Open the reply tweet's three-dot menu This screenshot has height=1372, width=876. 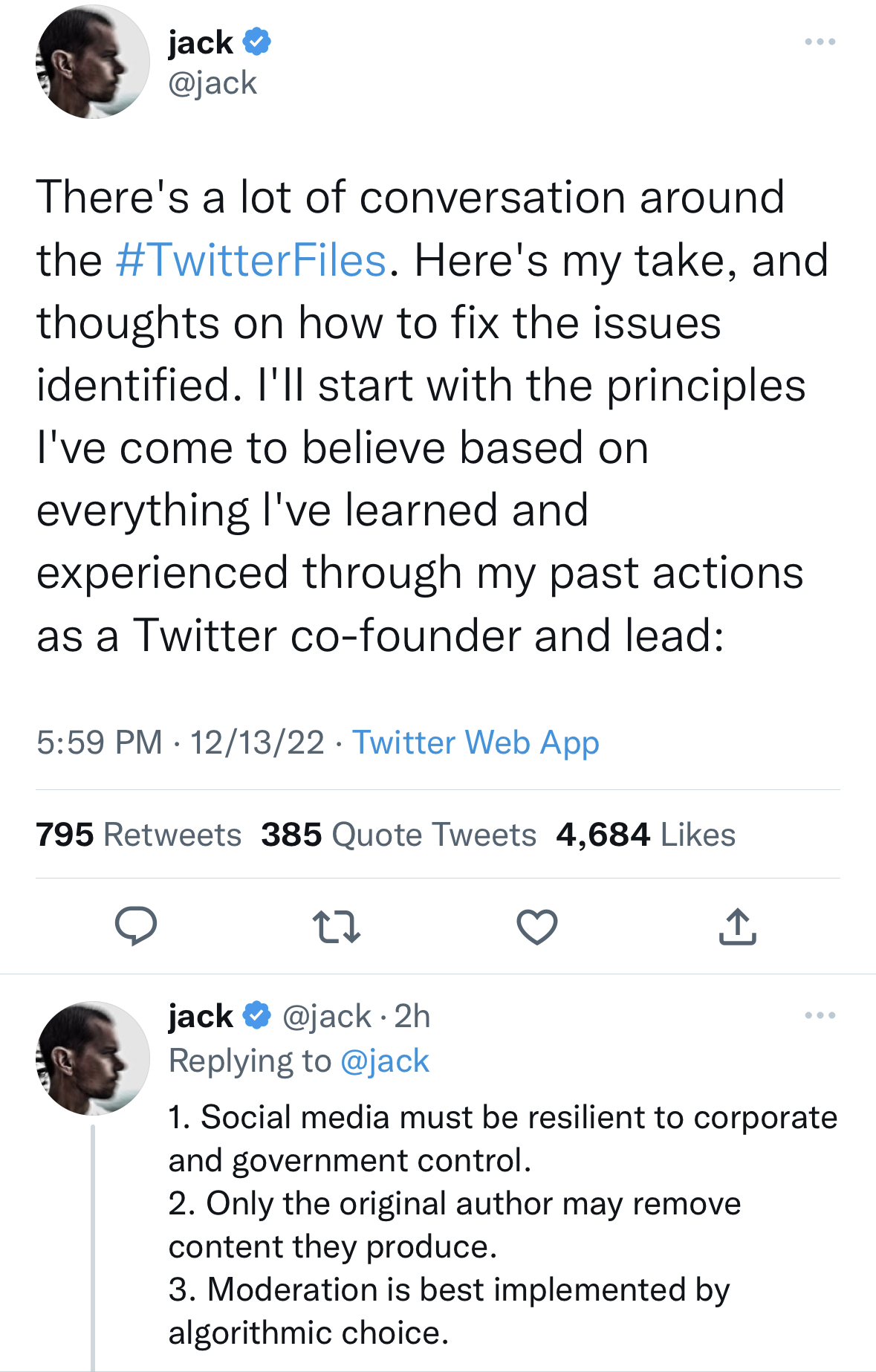(820, 1015)
